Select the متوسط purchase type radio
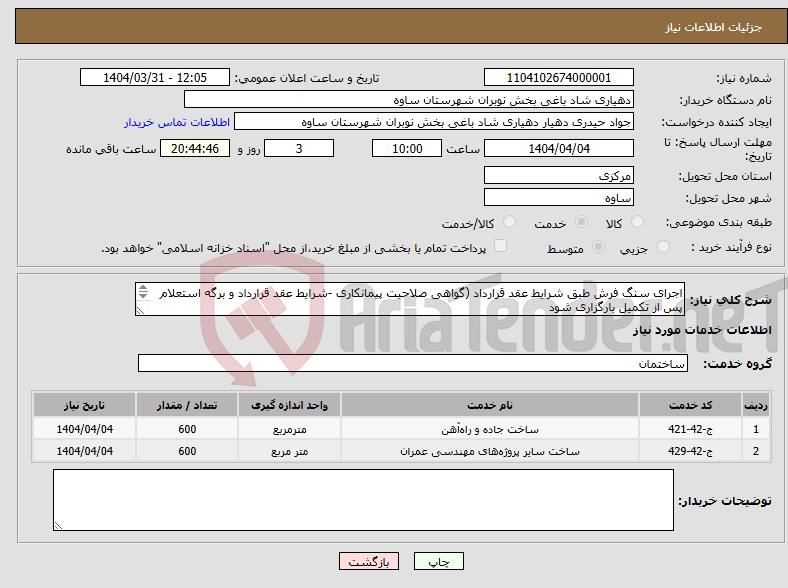Image resolution: width=788 pixels, height=588 pixels. [x=598, y=247]
